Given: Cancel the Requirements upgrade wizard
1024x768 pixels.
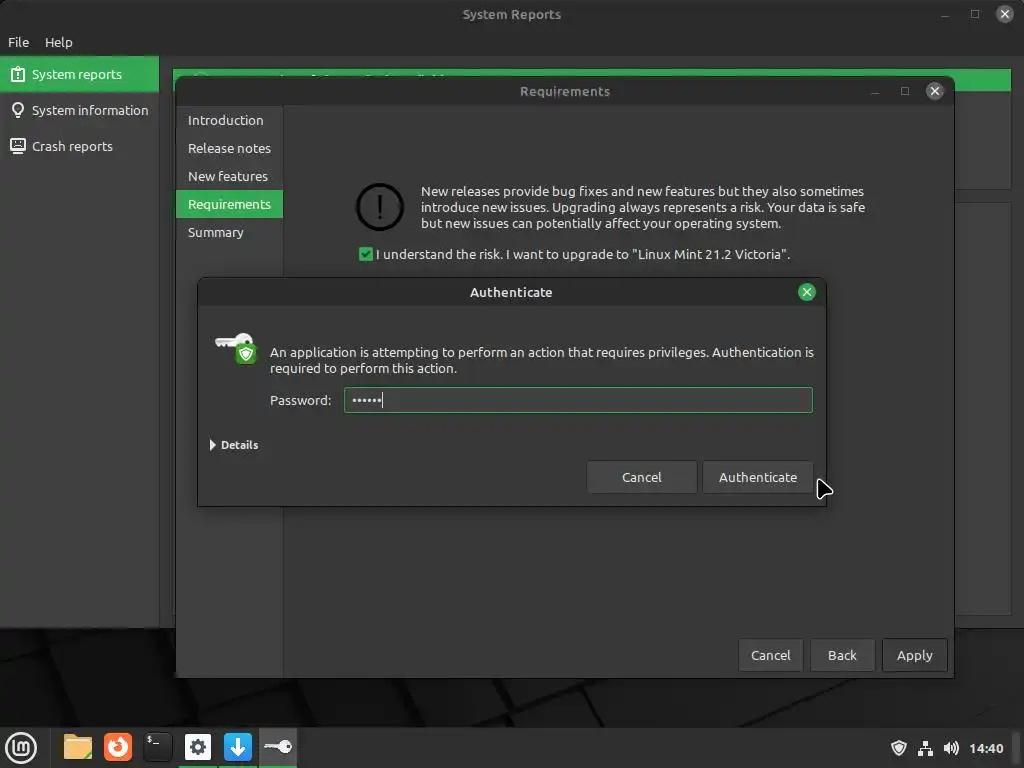Looking at the screenshot, I should 771,655.
